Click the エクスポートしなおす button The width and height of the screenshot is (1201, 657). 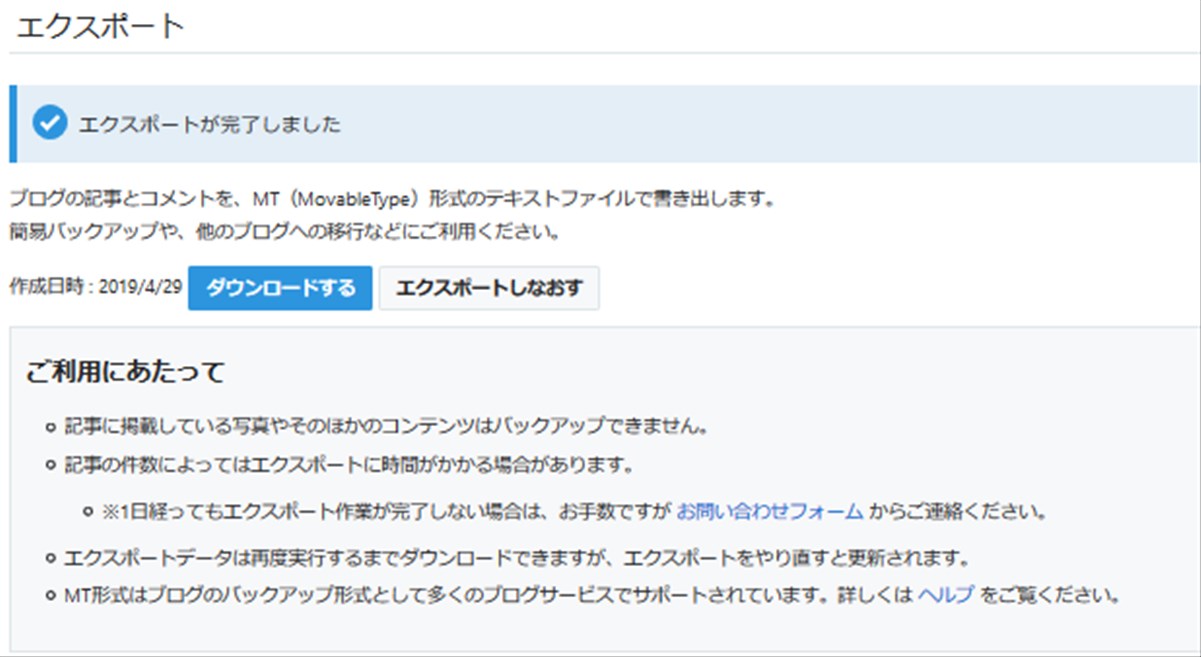tap(489, 288)
